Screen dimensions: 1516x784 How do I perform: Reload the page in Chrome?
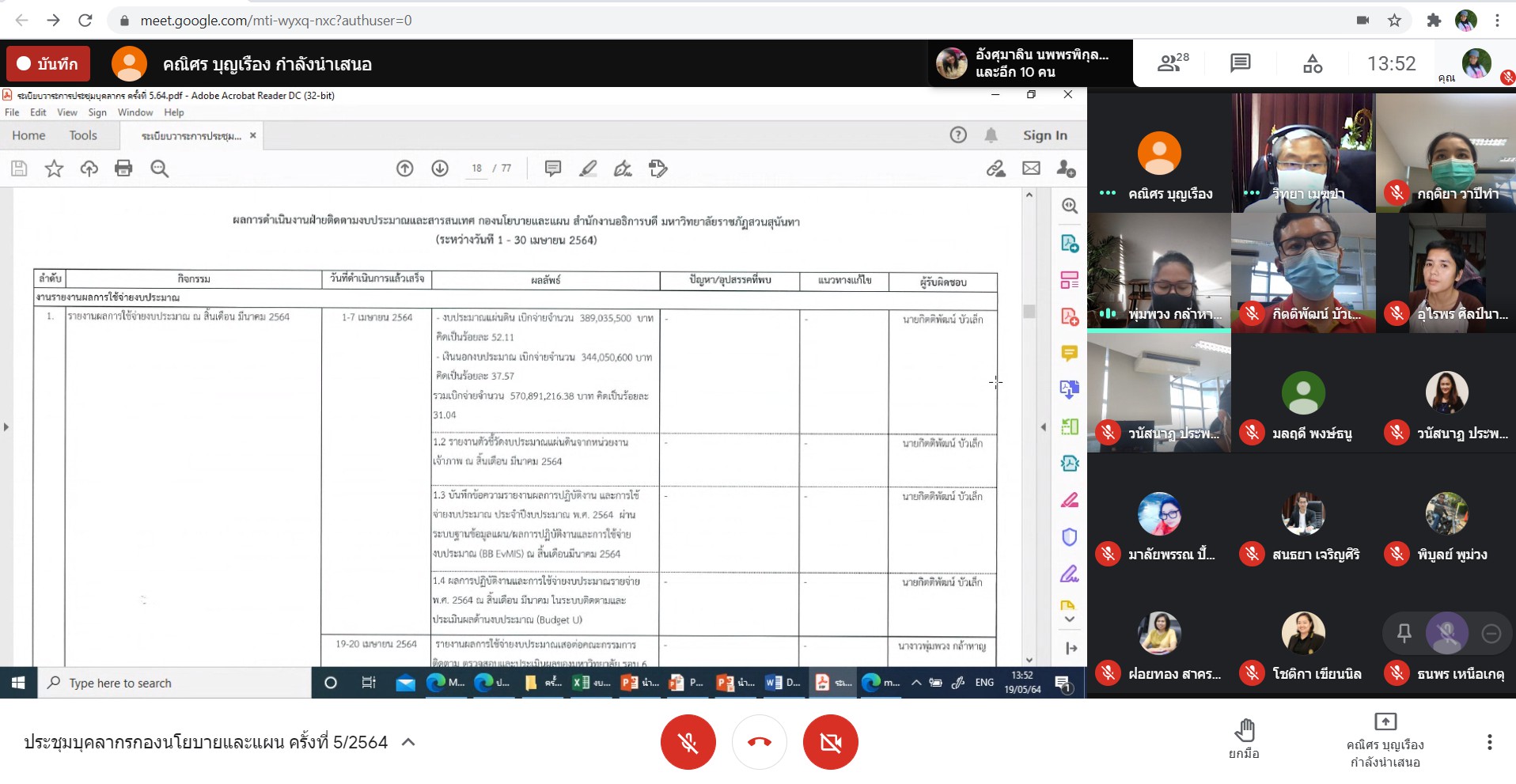click(x=85, y=21)
